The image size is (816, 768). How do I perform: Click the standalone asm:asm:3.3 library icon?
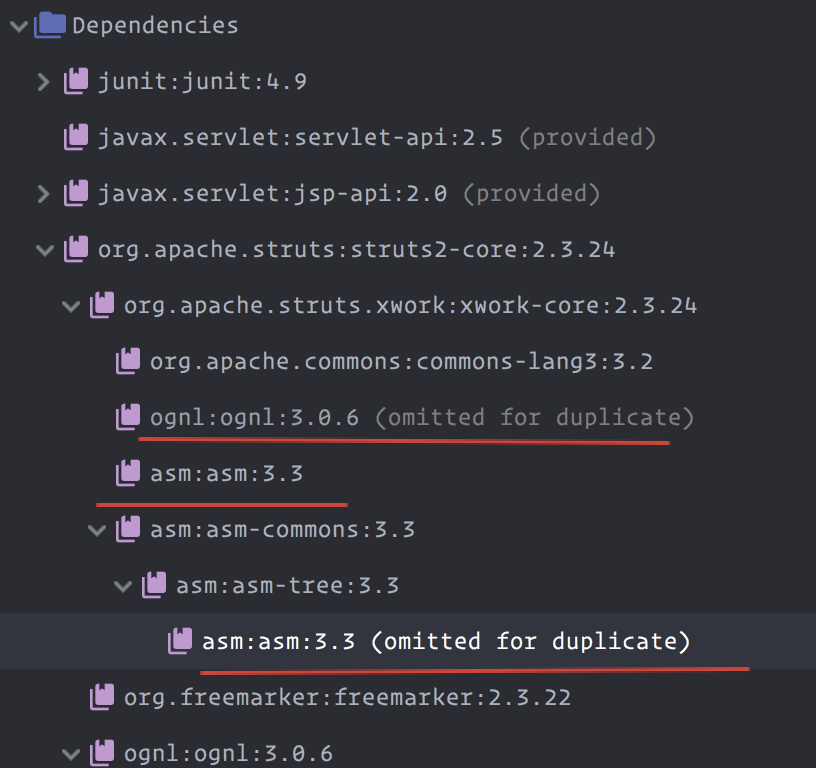tap(128, 473)
